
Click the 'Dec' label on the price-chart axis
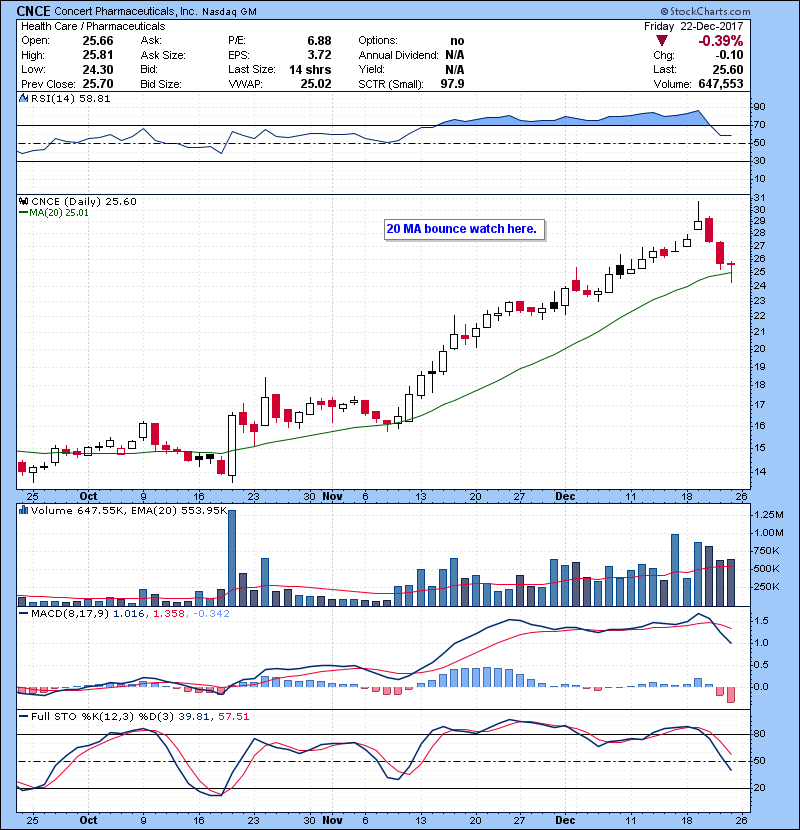[565, 497]
